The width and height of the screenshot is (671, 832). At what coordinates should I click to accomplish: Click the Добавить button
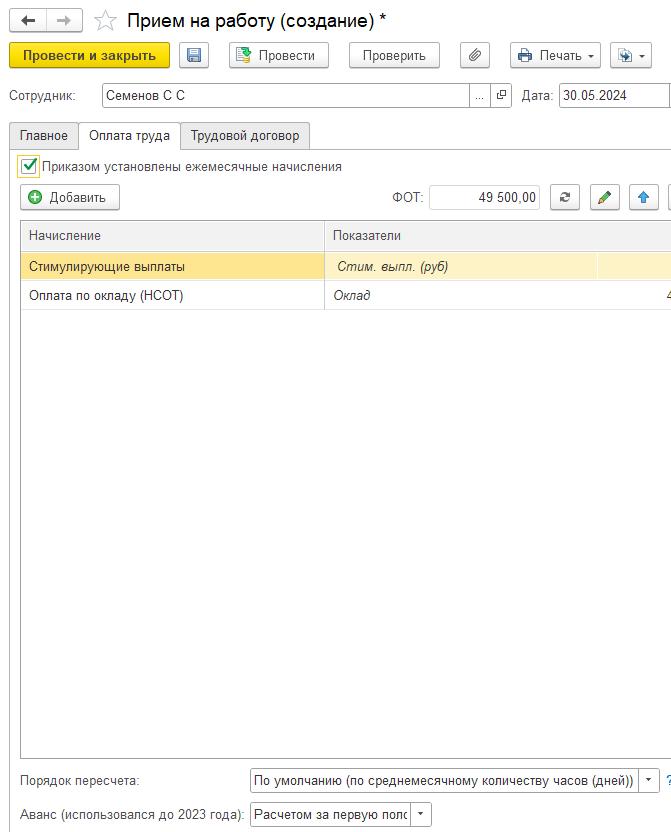[x=70, y=197]
